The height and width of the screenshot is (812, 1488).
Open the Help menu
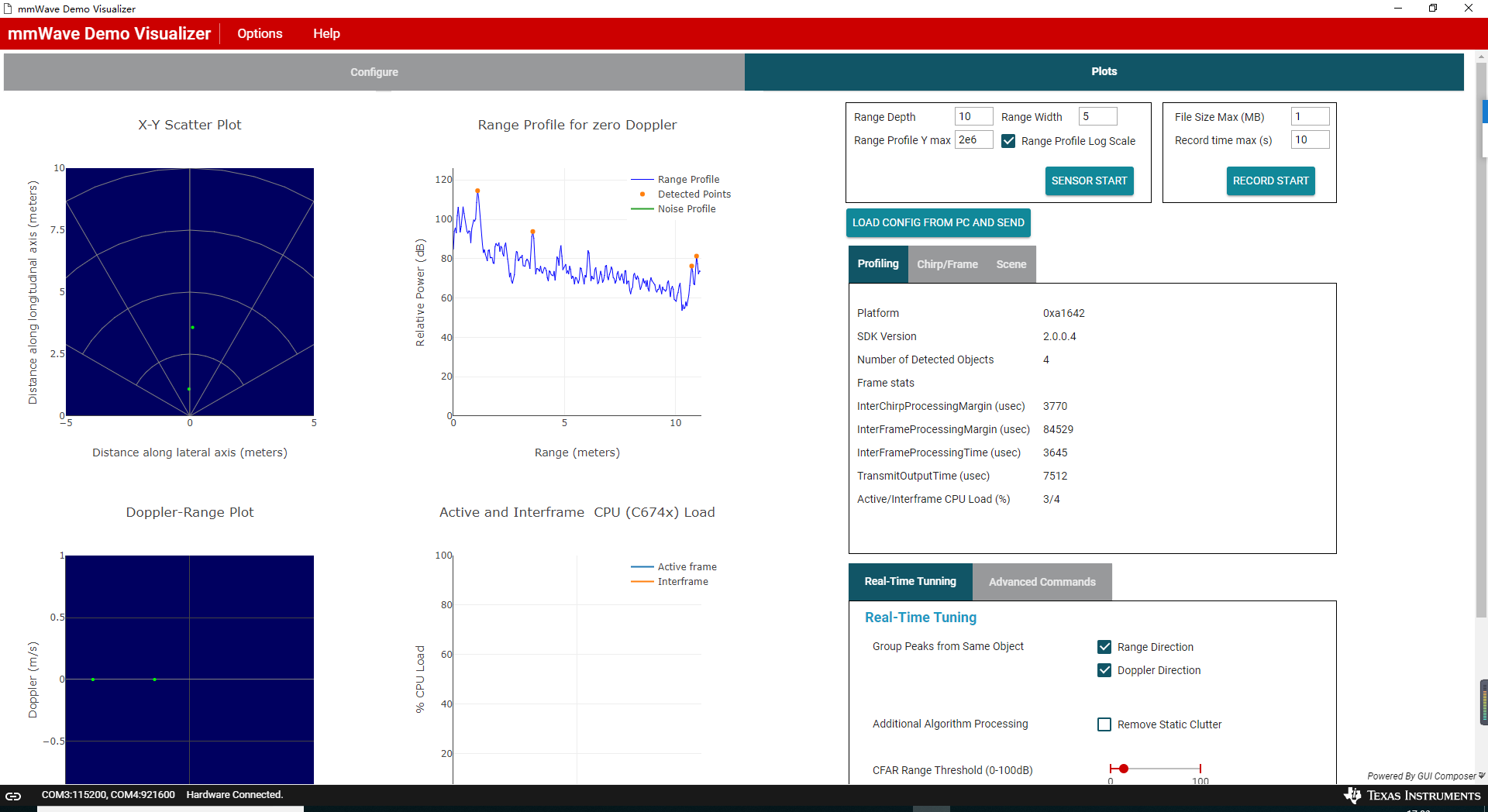(326, 33)
